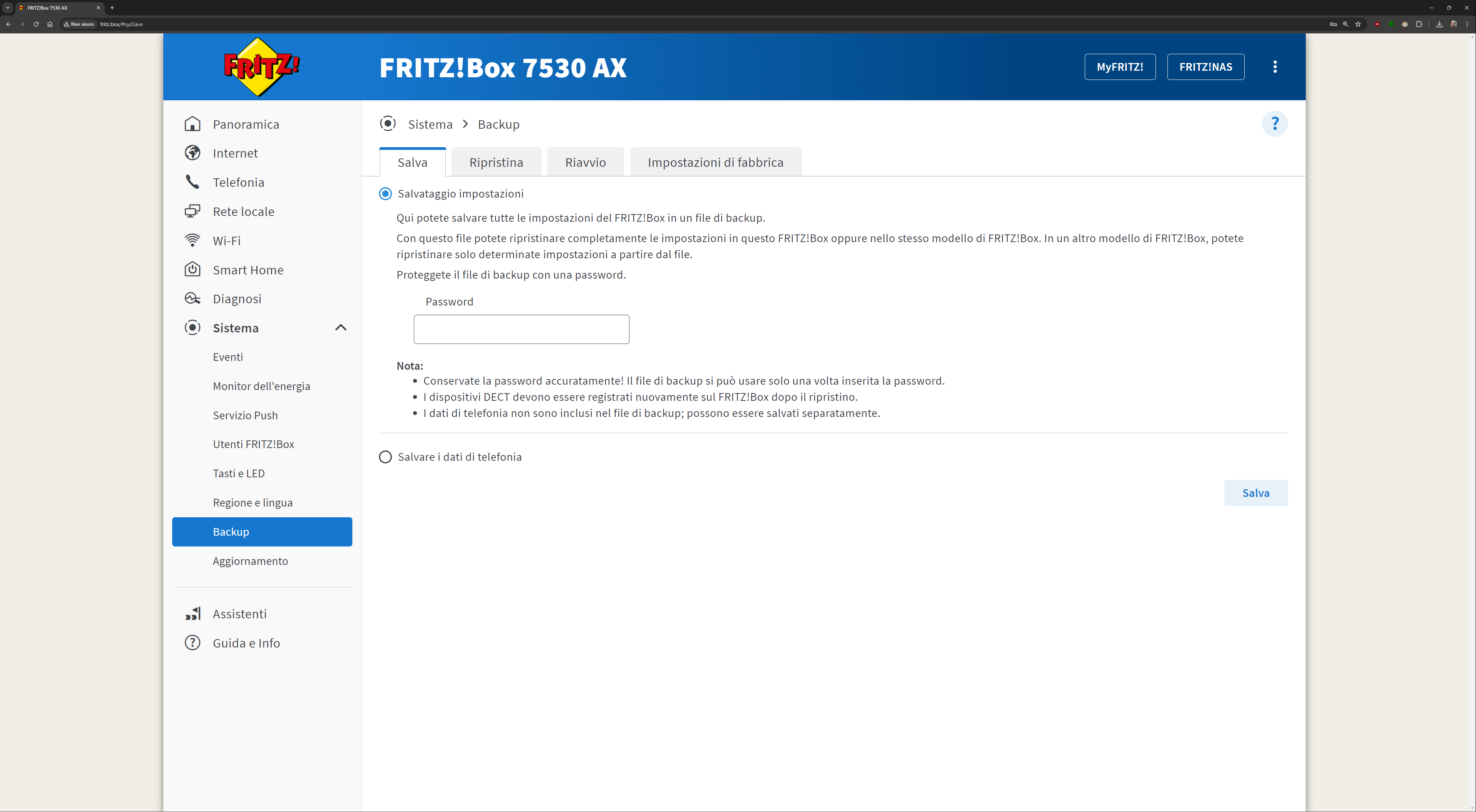Click the Wi-Fi signal icon

193,241
